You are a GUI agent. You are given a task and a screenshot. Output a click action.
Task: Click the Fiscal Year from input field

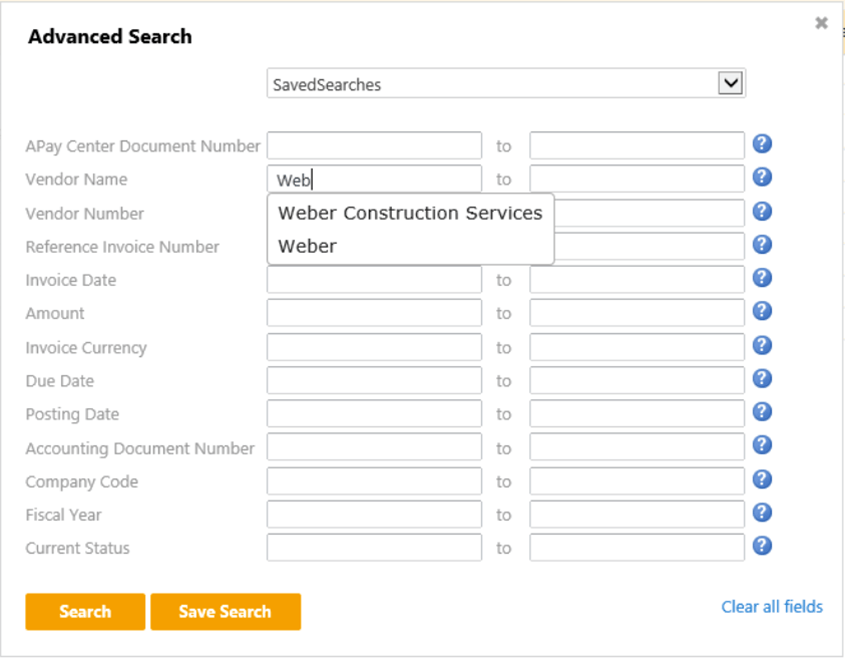(374, 515)
